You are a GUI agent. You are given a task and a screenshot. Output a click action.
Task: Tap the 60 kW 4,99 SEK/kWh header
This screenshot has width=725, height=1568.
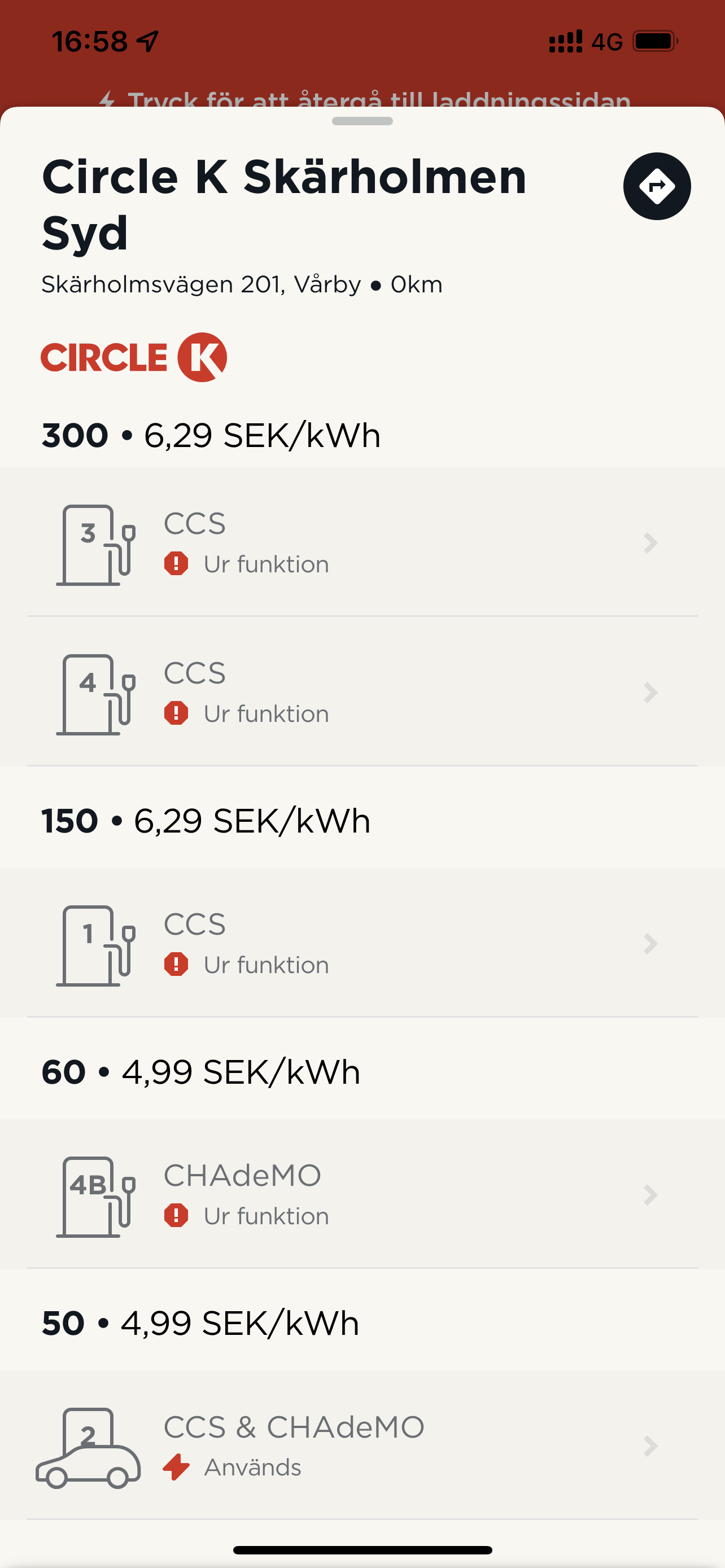pos(201,1072)
